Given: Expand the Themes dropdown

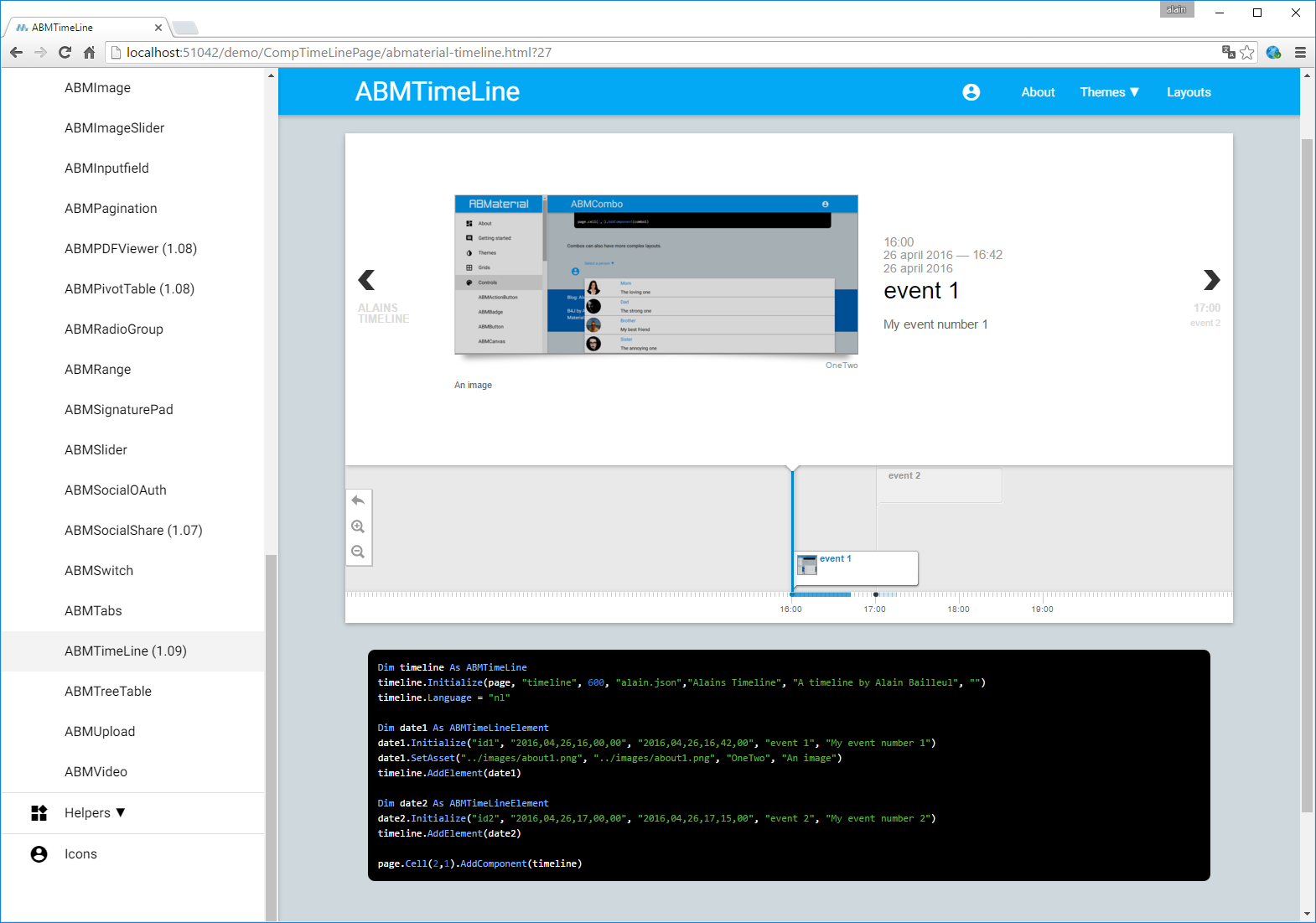Looking at the screenshot, I should pos(1108,92).
